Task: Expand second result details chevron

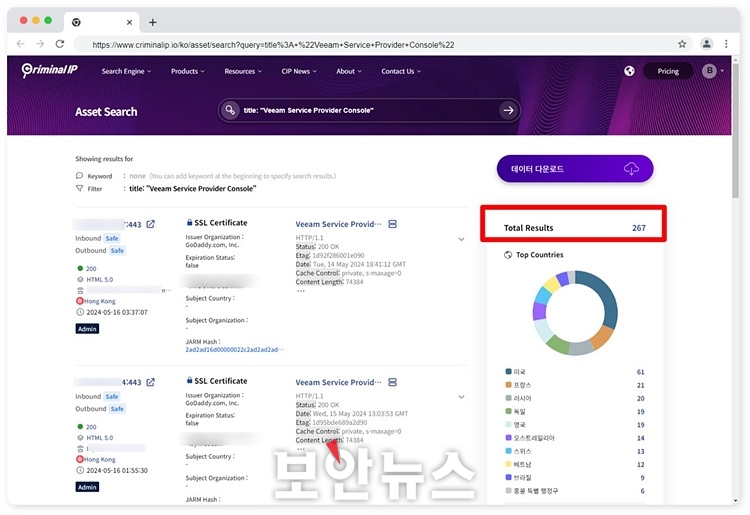Action: coord(461,396)
